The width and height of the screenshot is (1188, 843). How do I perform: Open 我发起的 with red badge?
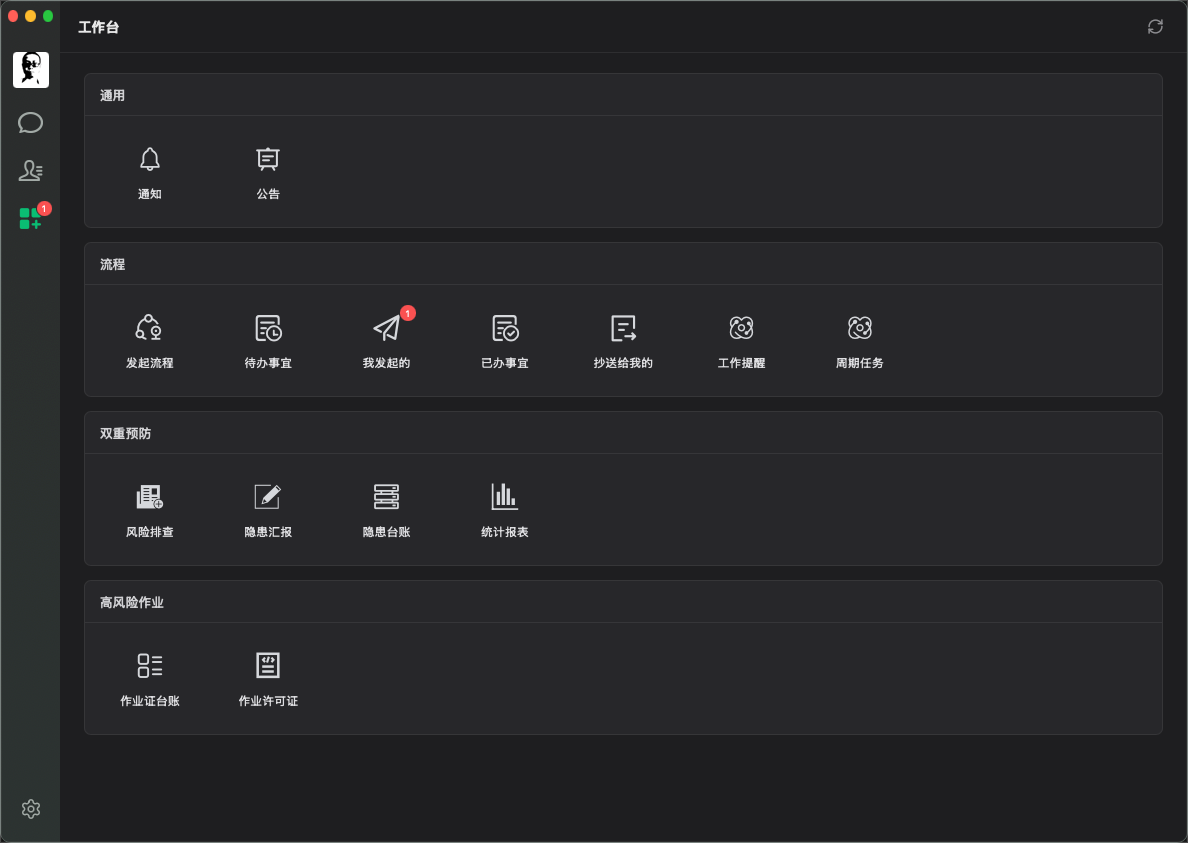click(x=387, y=328)
